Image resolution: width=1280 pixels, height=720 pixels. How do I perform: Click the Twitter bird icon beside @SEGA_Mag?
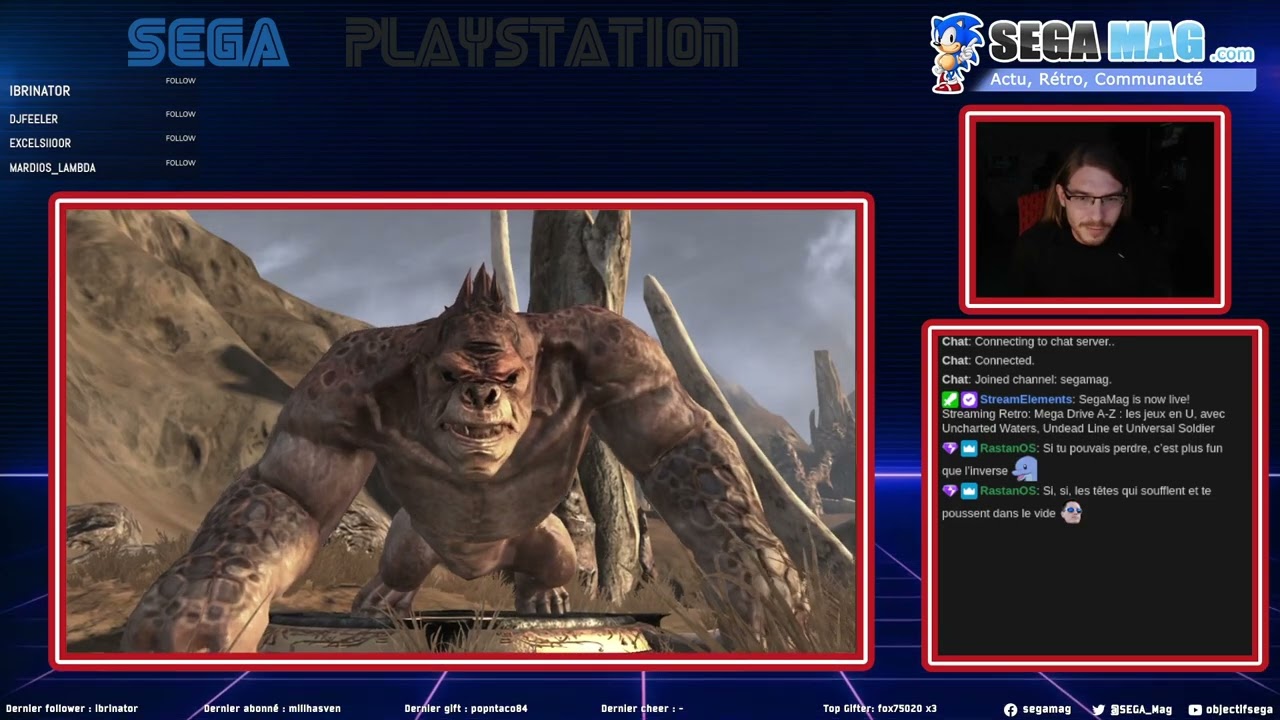(1099, 709)
